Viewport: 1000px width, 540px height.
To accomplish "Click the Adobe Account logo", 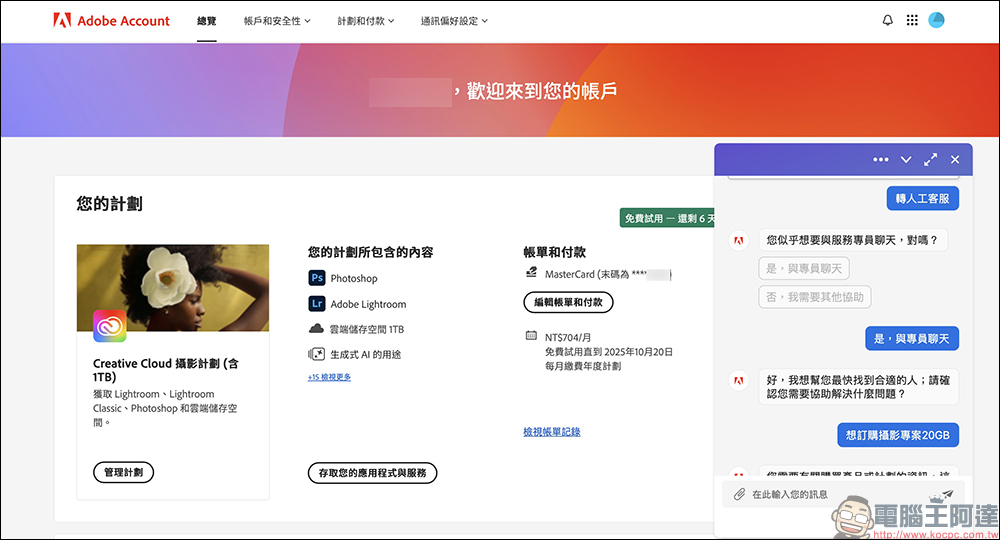I will 111,20.
